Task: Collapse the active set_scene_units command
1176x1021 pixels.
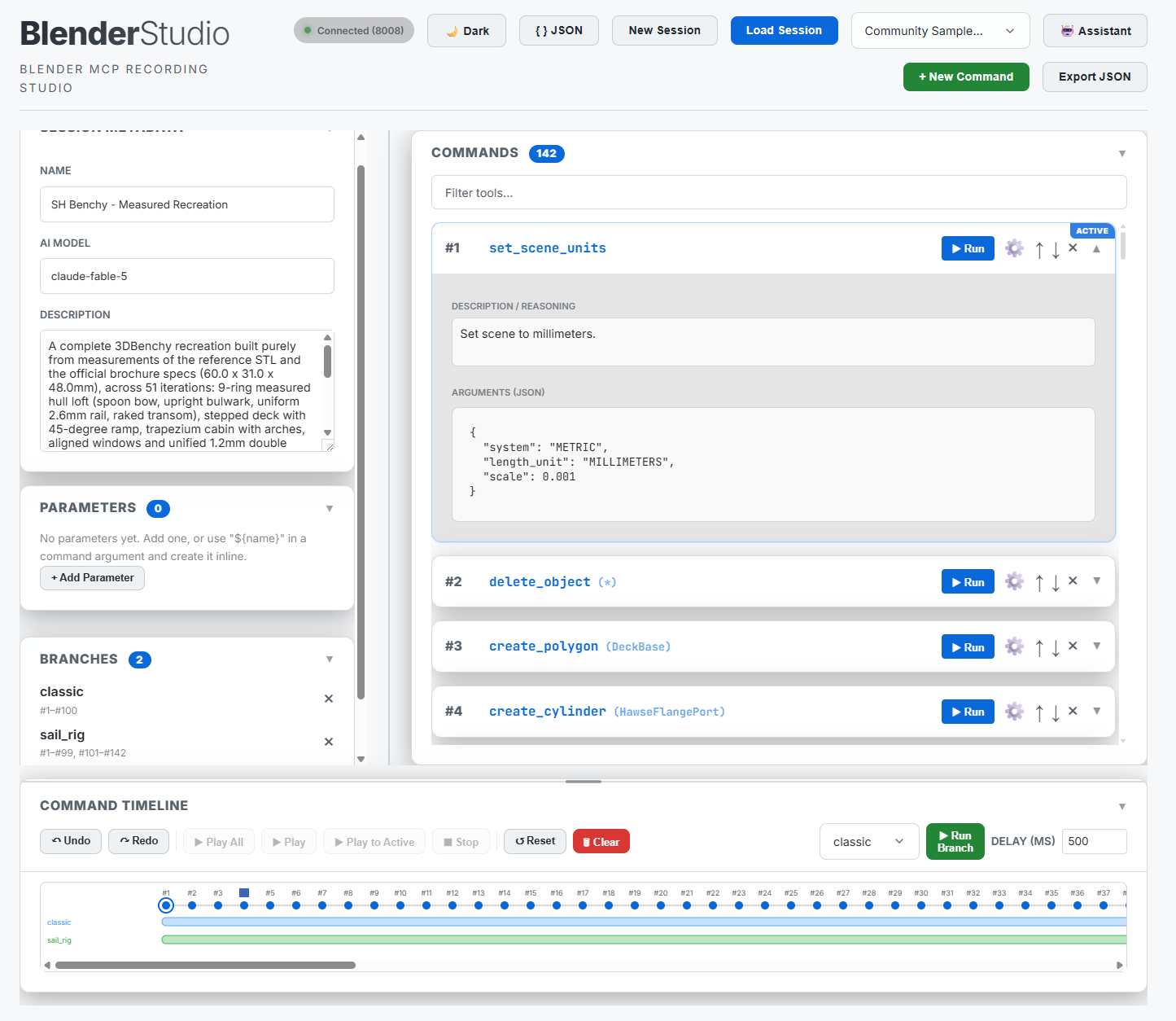Action: click(1097, 248)
